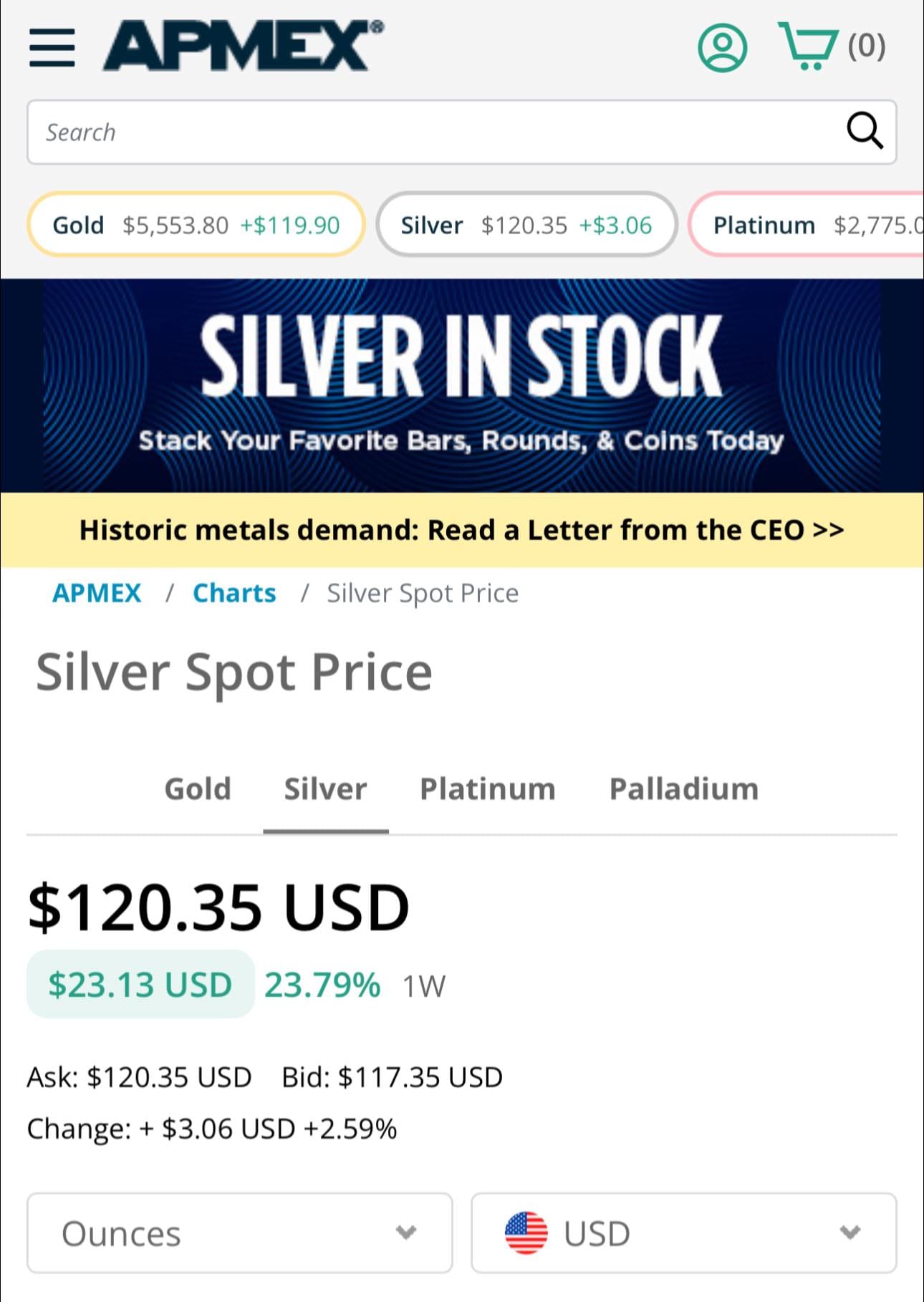Click the Silver In Stock banner
This screenshot has height=1302, width=924.
461,385
